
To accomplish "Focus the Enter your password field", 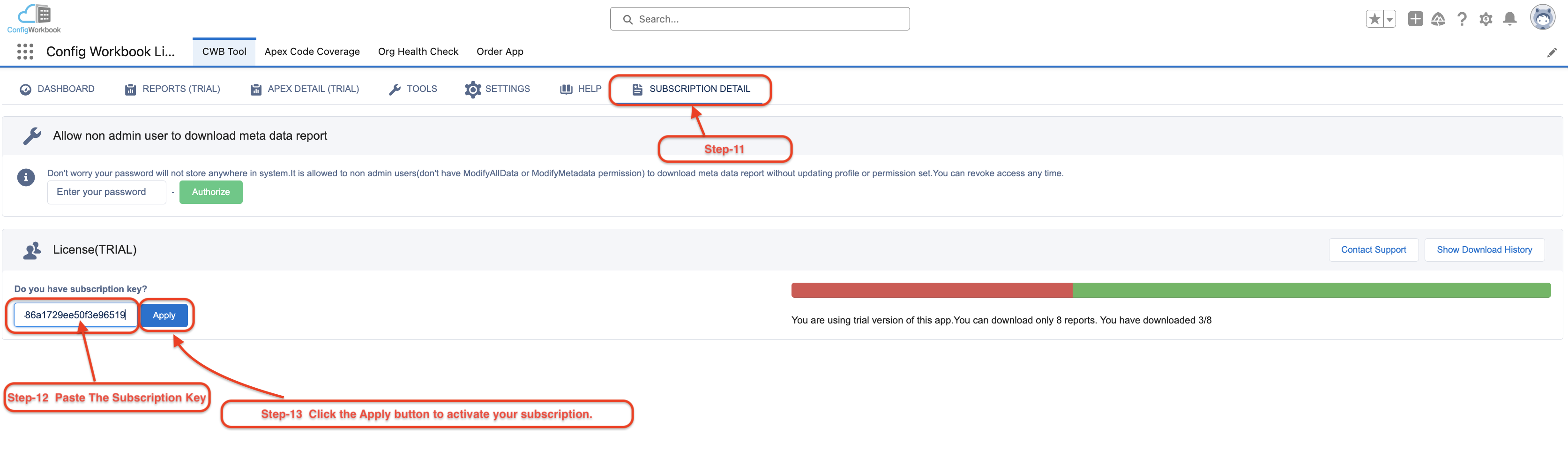I will coord(106,192).
